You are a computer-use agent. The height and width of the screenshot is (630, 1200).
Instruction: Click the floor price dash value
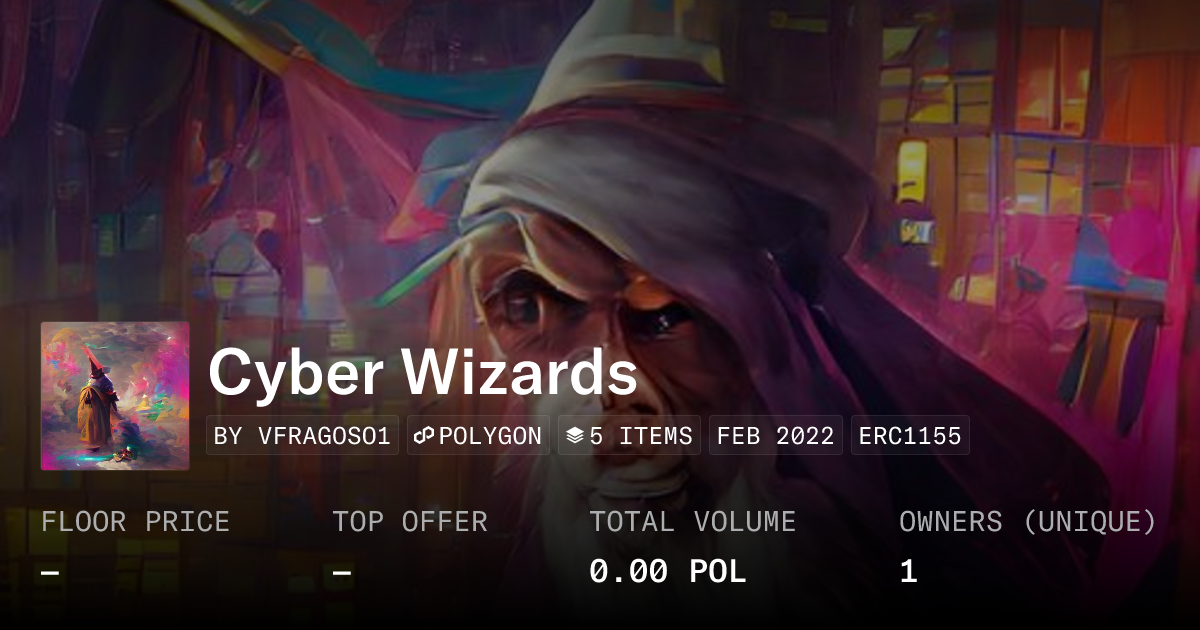(x=51, y=573)
